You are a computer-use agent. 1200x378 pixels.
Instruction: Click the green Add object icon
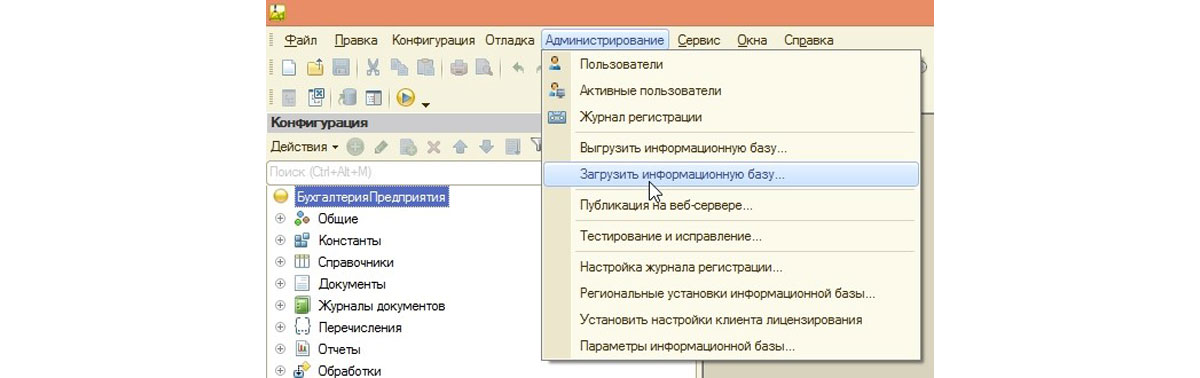[x=355, y=147]
